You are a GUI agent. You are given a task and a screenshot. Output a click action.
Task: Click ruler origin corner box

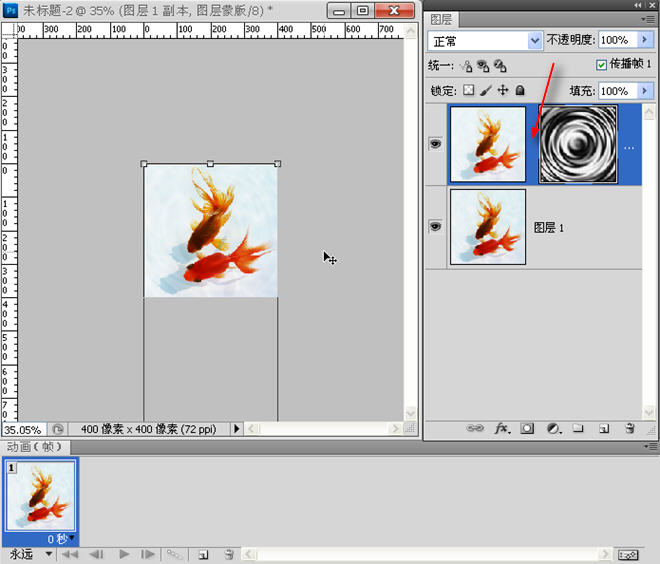click(9, 30)
